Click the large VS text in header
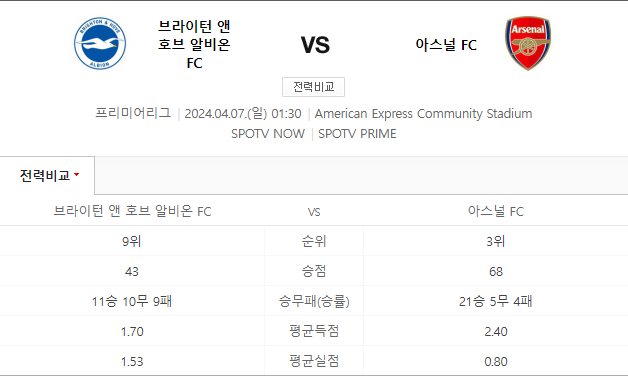Viewport: 628px width, 376px height. [315, 45]
